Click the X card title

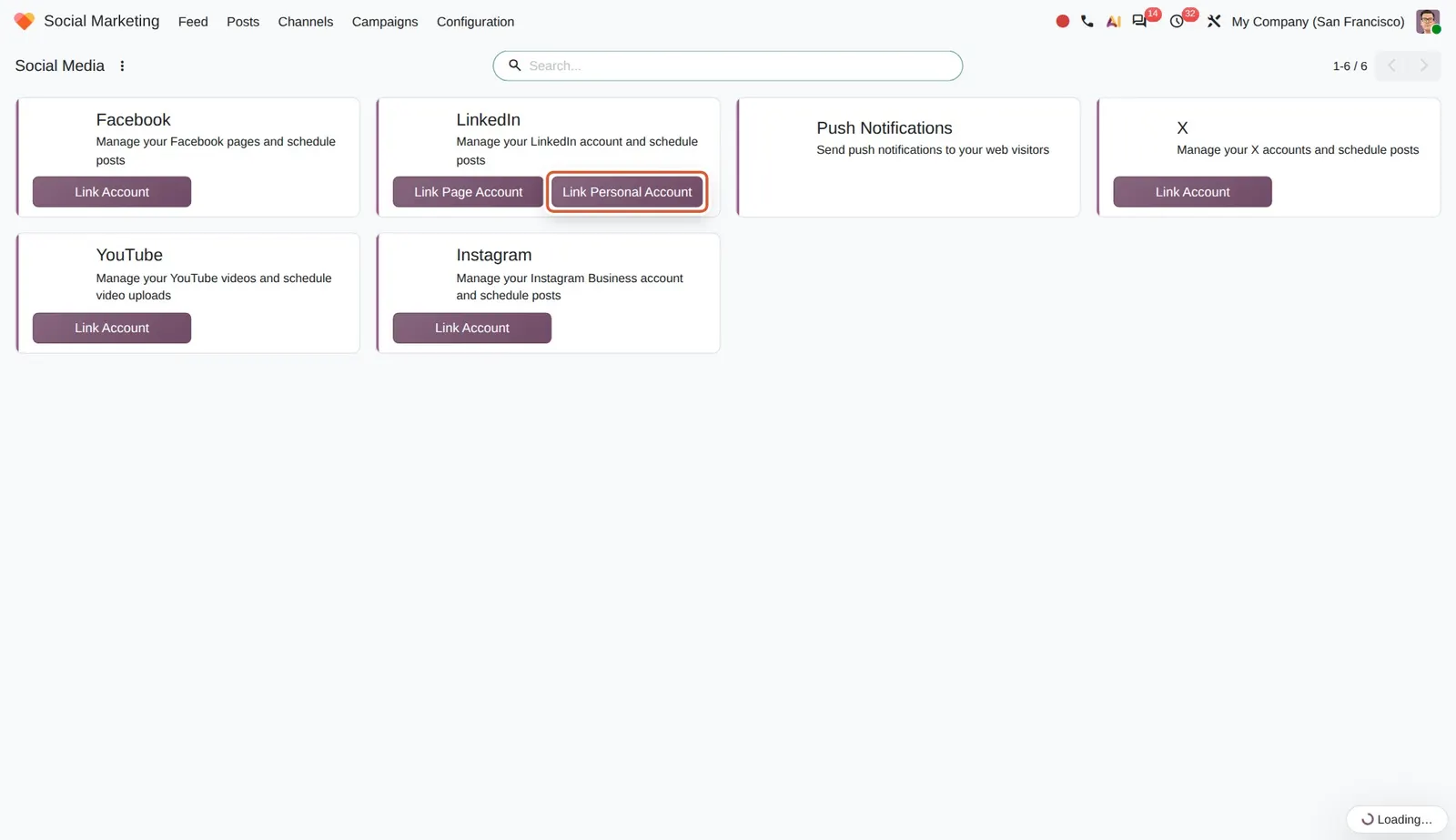click(x=1182, y=128)
